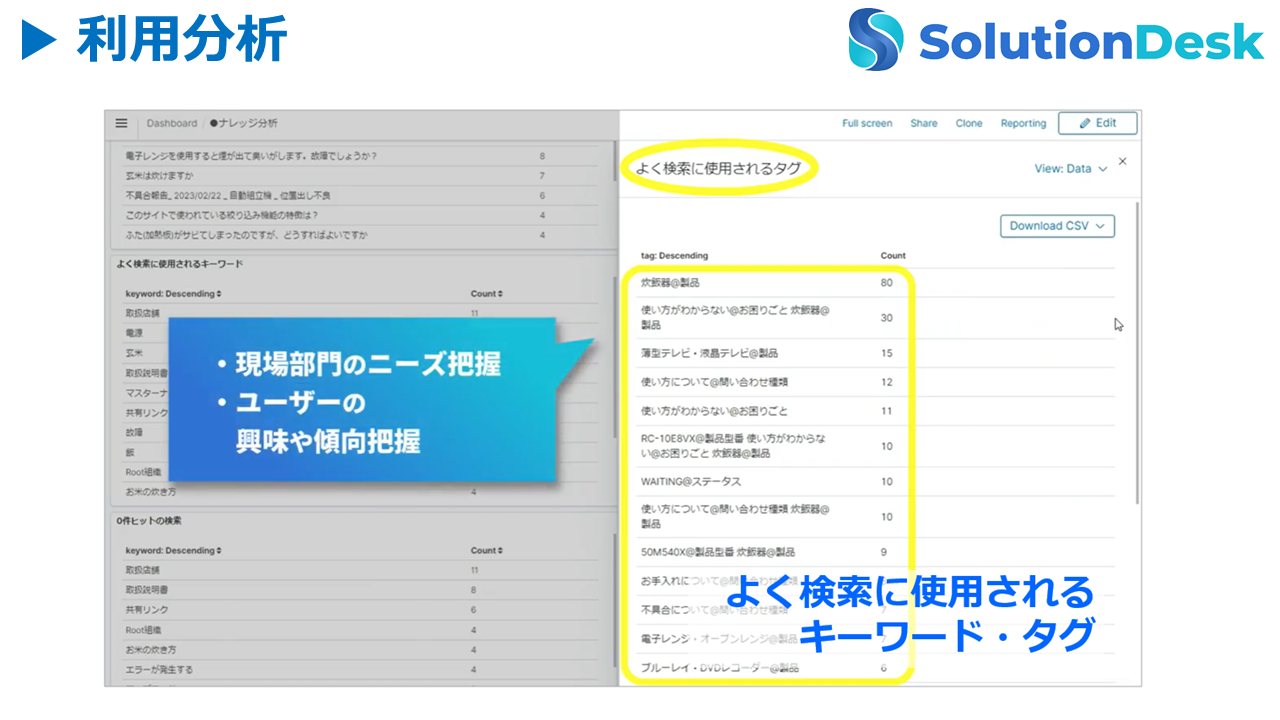Select the 炊飯器@製品 tag row
Viewport: 1280px width, 720px height.
tap(877, 283)
